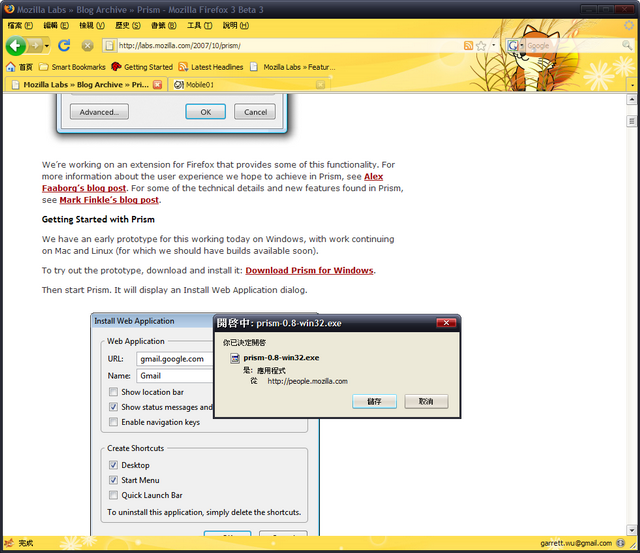
Task: Click the scrollbar down arrow
Action: (x=631, y=530)
